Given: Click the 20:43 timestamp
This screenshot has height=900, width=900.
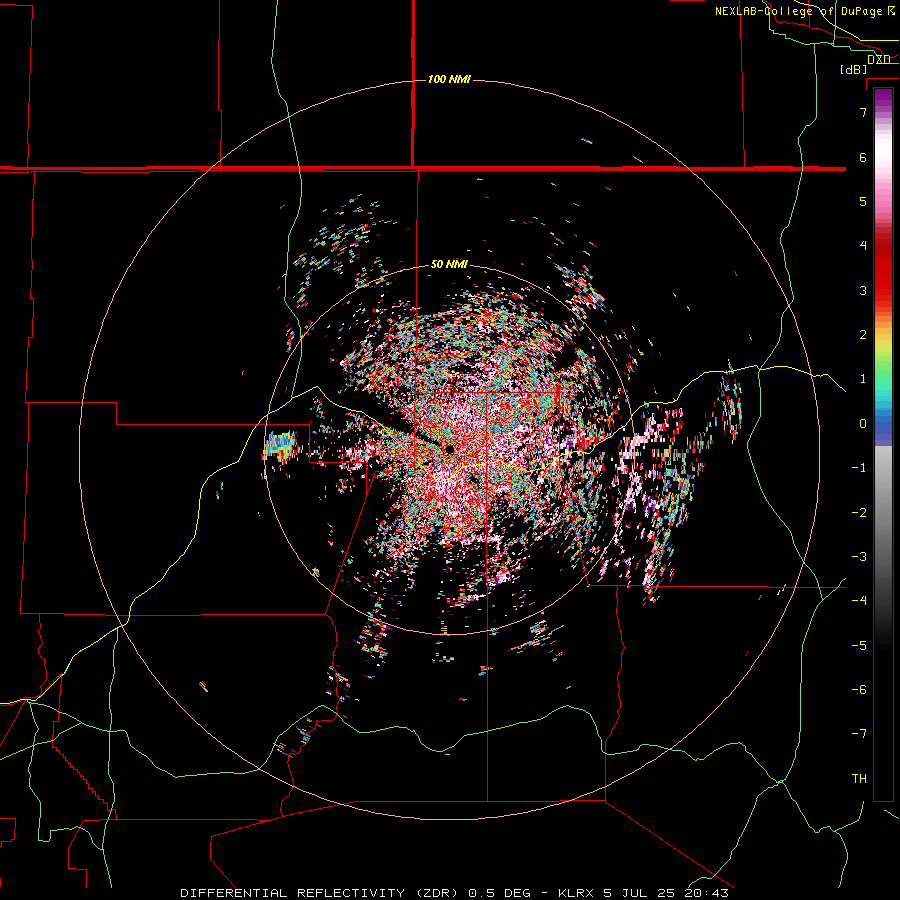Looking at the screenshot, I should pyautogui.click(x=706, y=893).
